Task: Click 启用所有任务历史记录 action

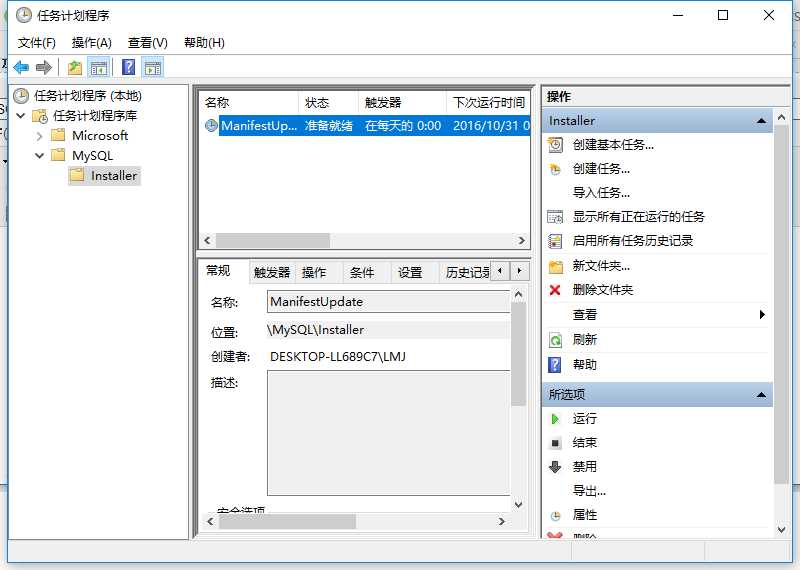Action: 633,241
